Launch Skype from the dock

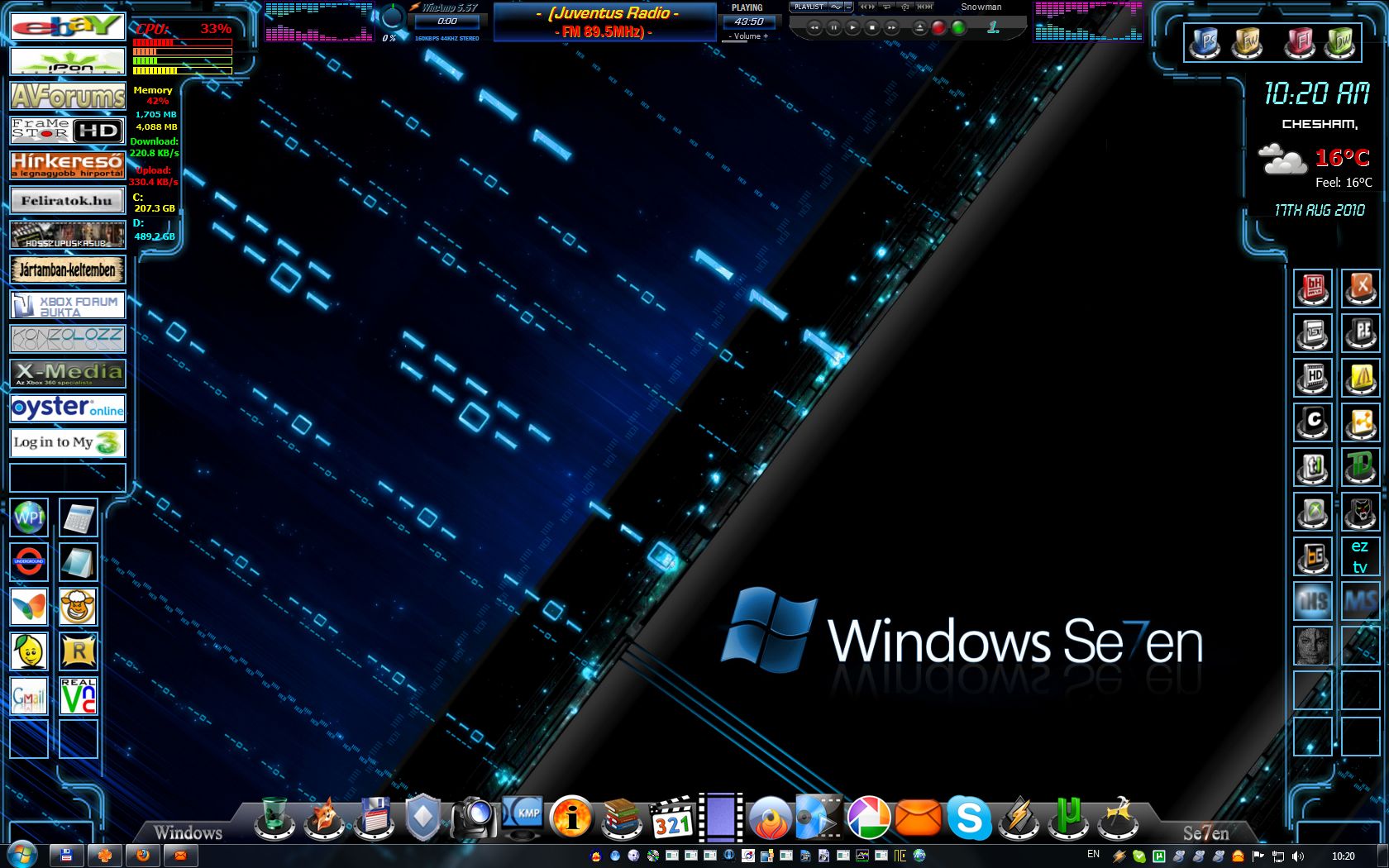pyautogui.click(x=968, y=818)
